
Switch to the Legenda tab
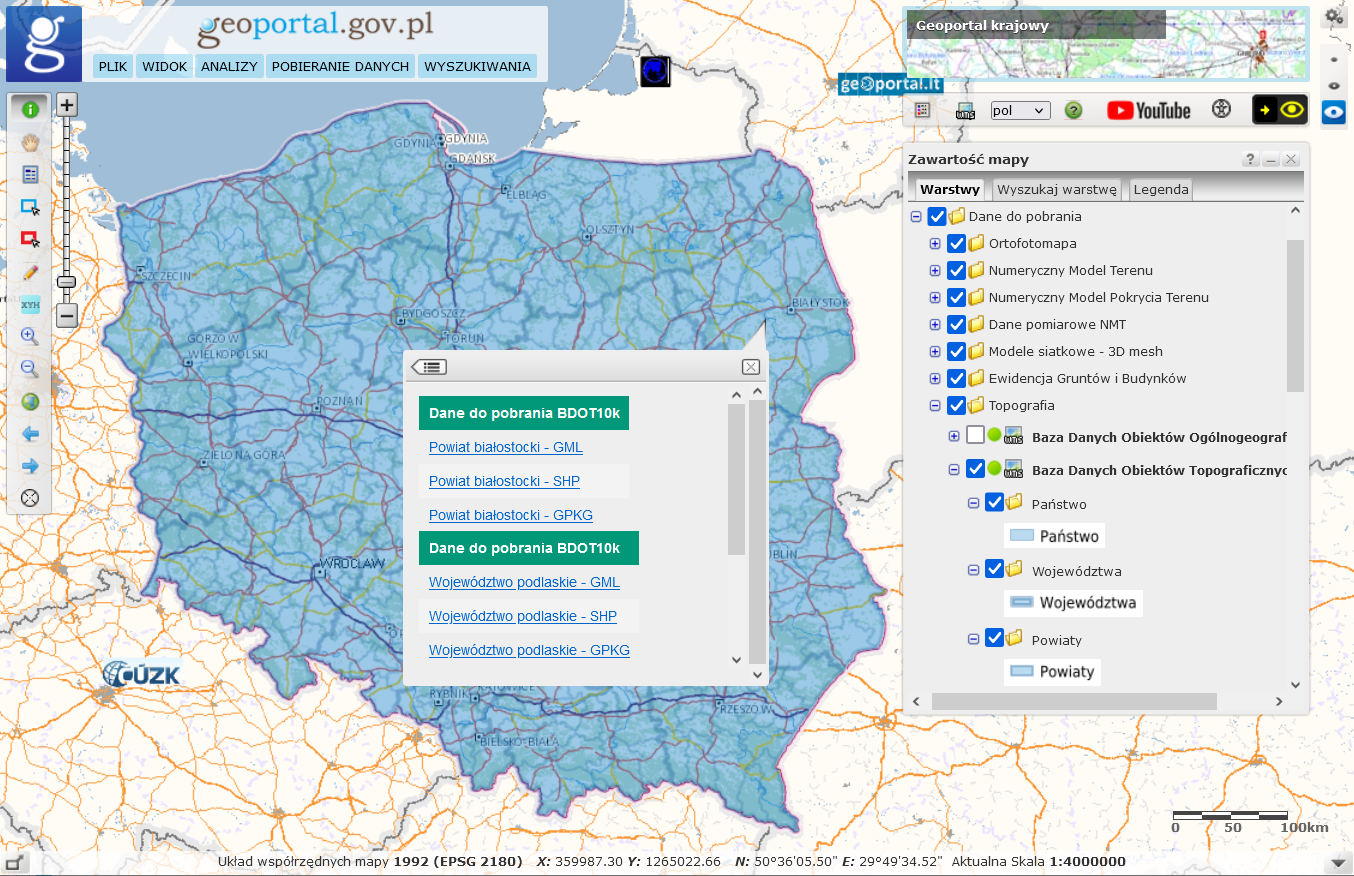pos(1160,189)
